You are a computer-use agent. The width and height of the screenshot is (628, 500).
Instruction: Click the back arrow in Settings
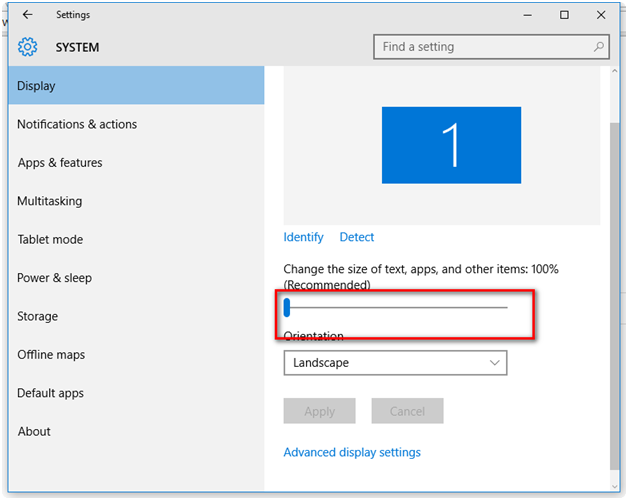(x=27, y=15)
